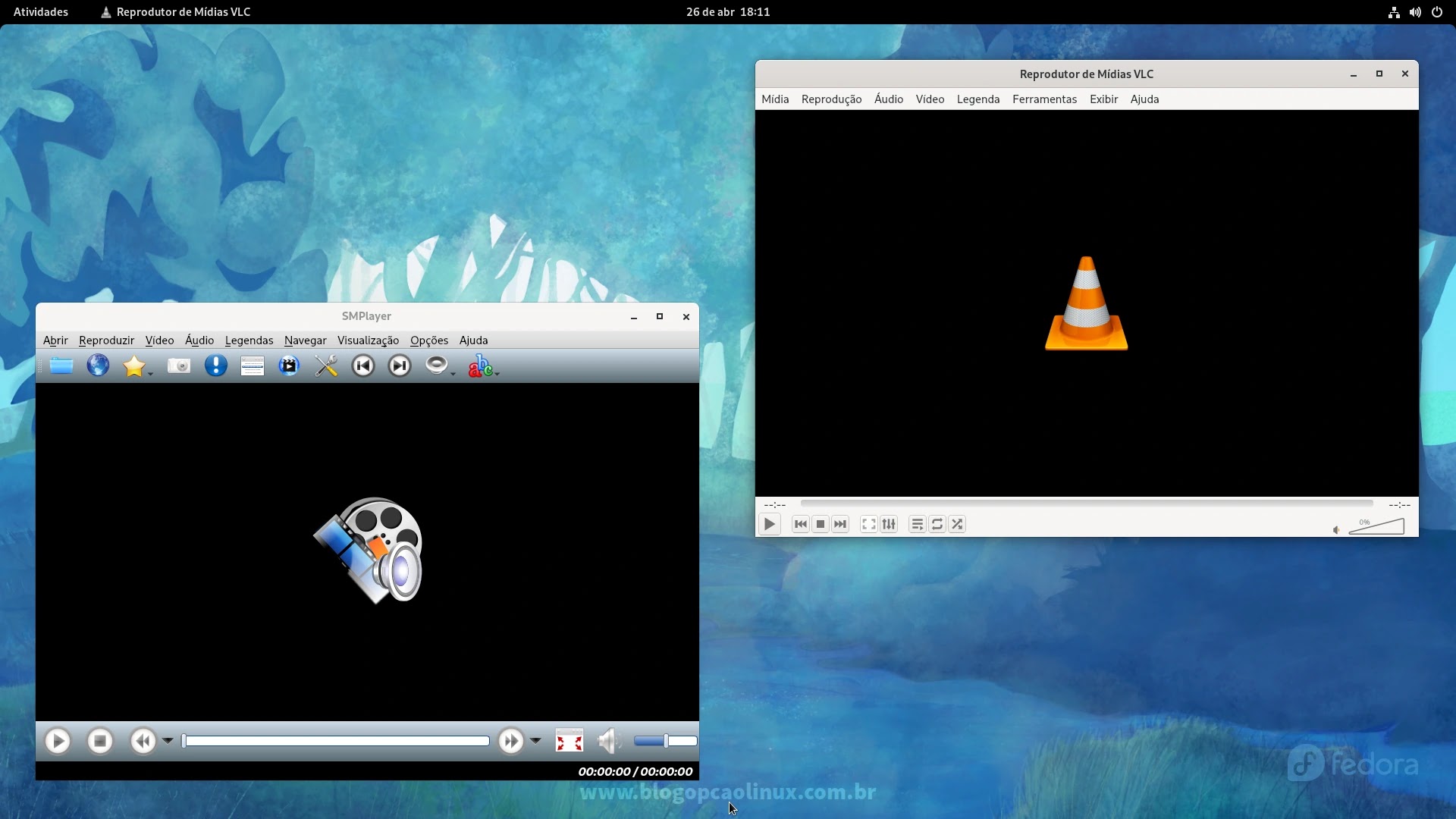Image resolution: width=1456 pixels, height=819 pixels.
Task: Click the globe URL icon in SMPlayer toolbar
Action: click(98, 366)
